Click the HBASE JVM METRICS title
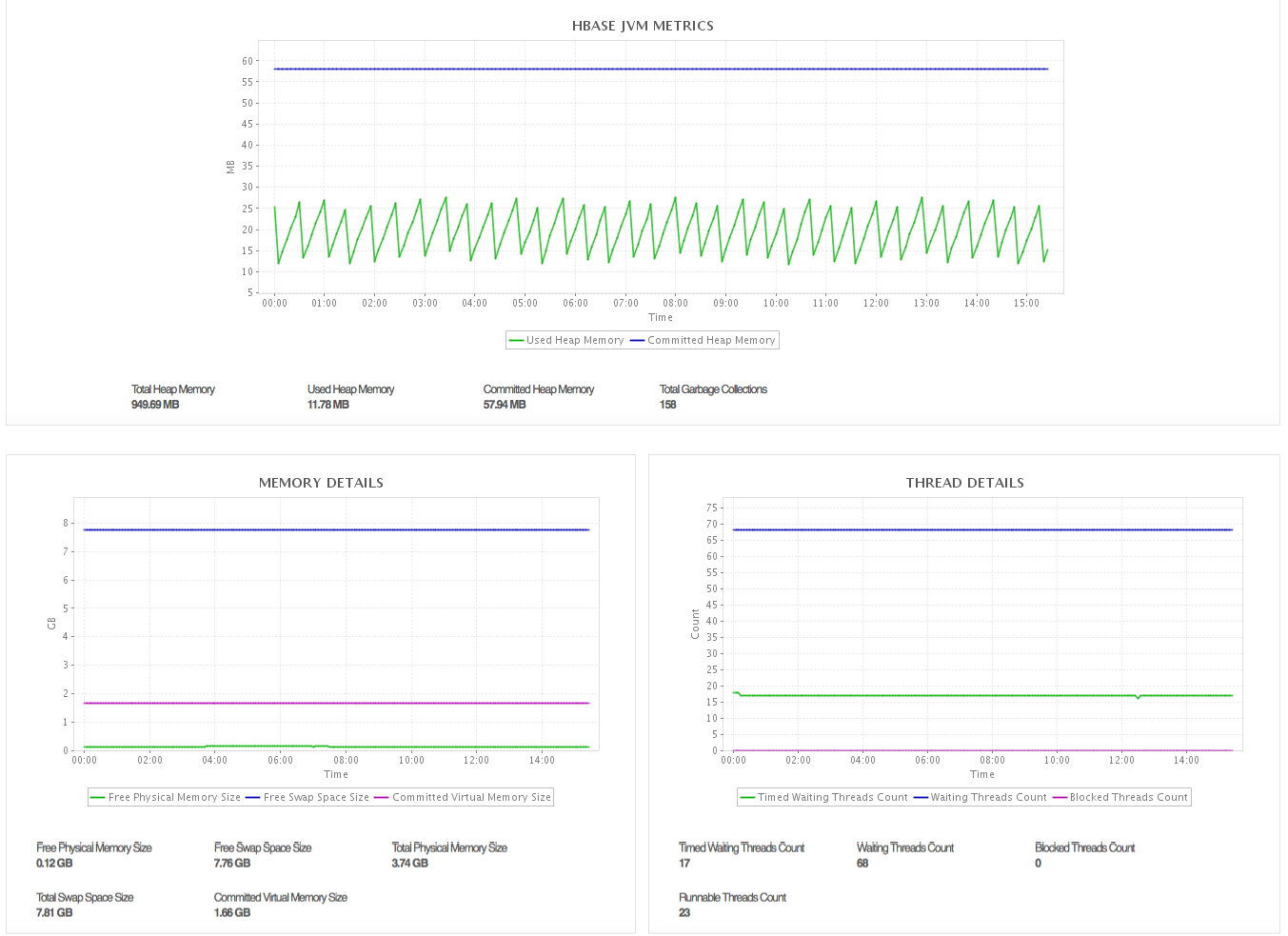 (643, 26)
